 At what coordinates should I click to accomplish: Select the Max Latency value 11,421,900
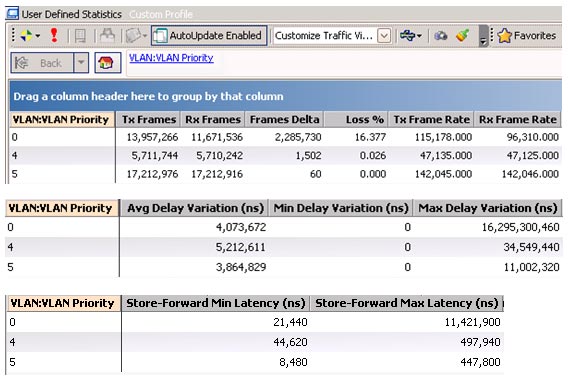click(x=473, y=322)
